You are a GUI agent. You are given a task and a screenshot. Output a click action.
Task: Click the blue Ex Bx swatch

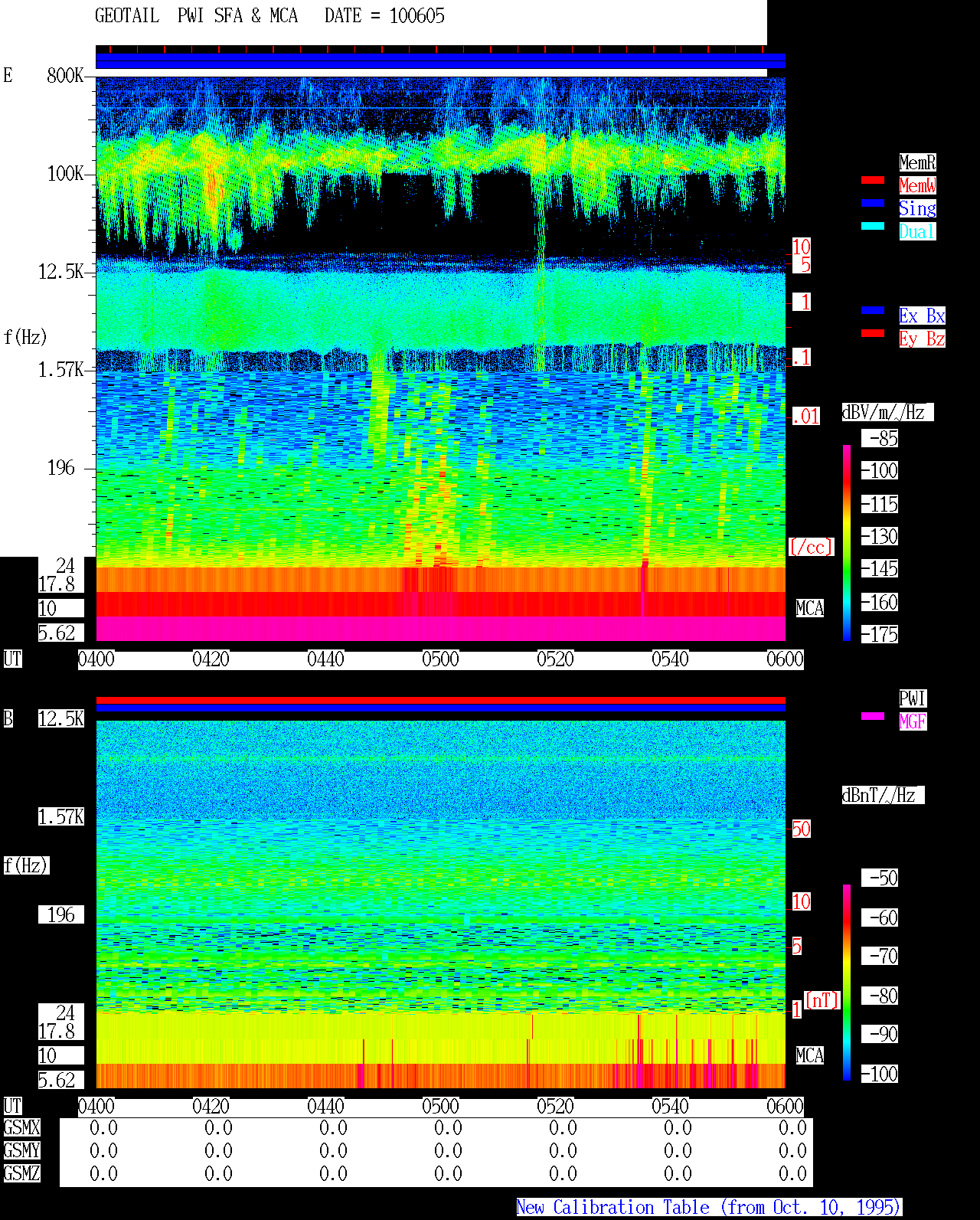873,310
